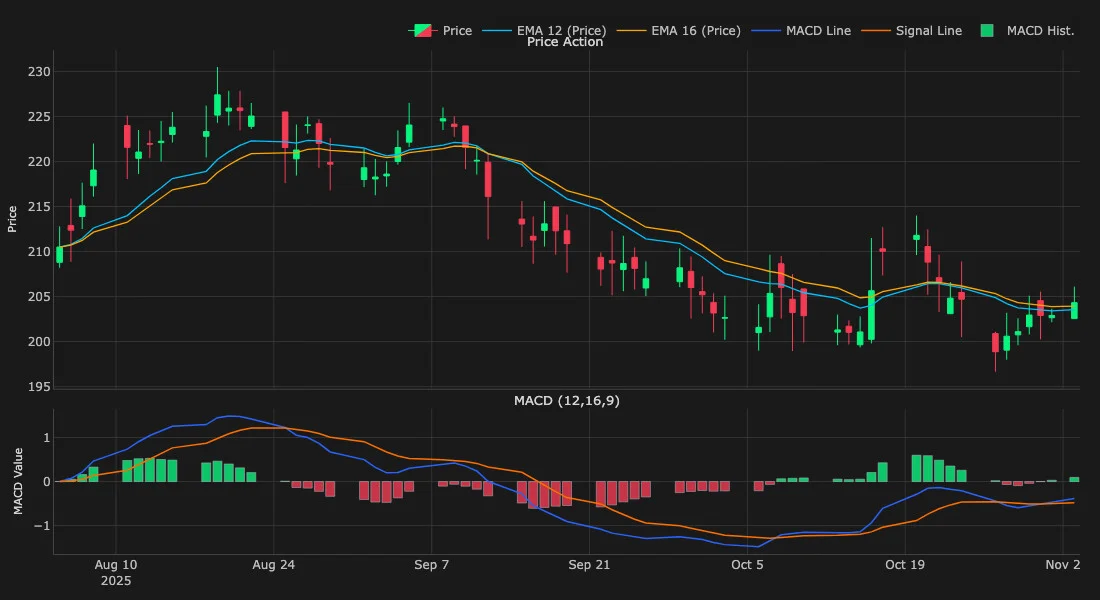Image resolution: width=1100 pixels, height=600 pixels.
Task: Click the 220 price tick label
Action: (39, 161)
